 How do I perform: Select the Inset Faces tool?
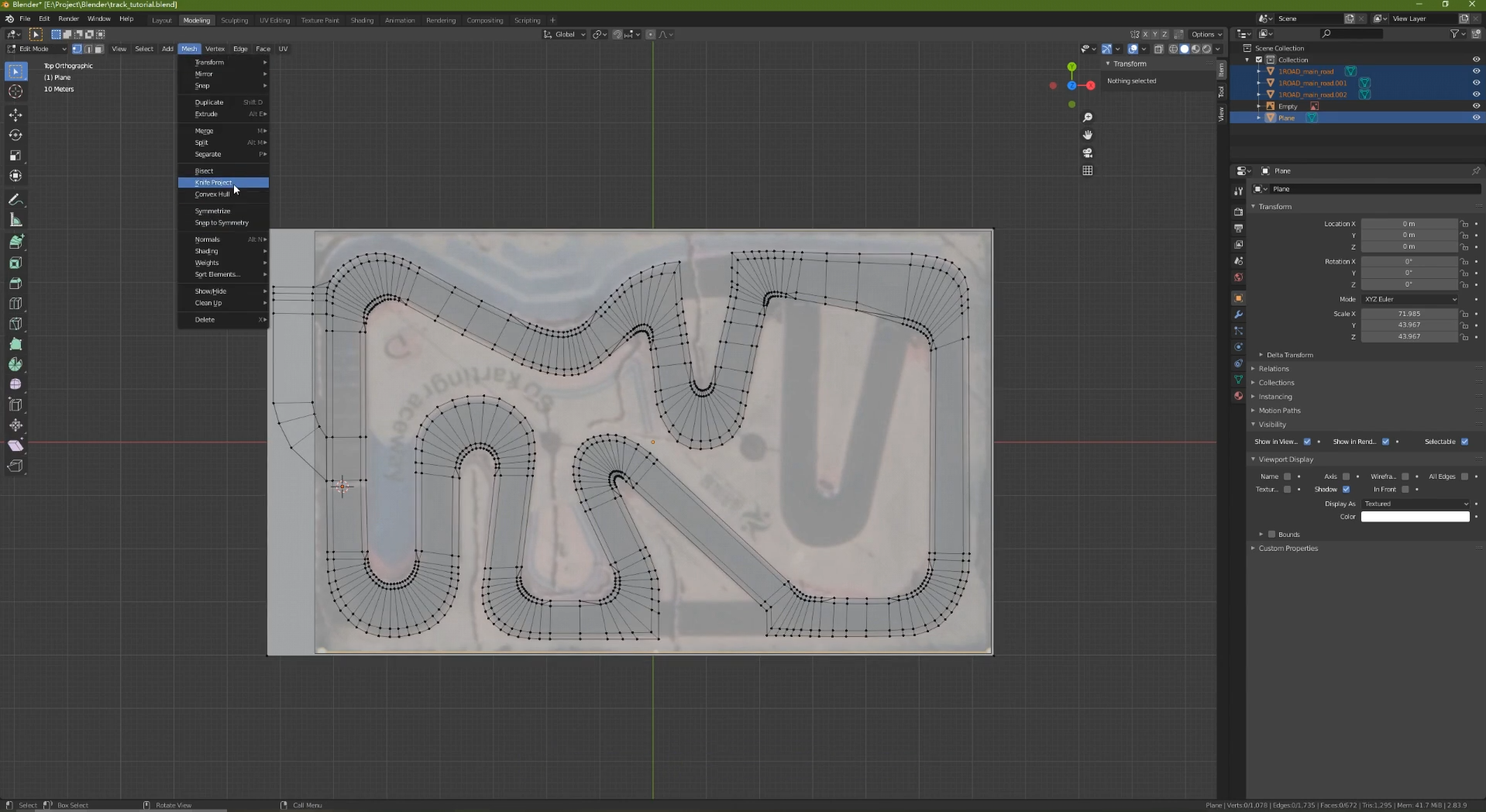[15, 263]
